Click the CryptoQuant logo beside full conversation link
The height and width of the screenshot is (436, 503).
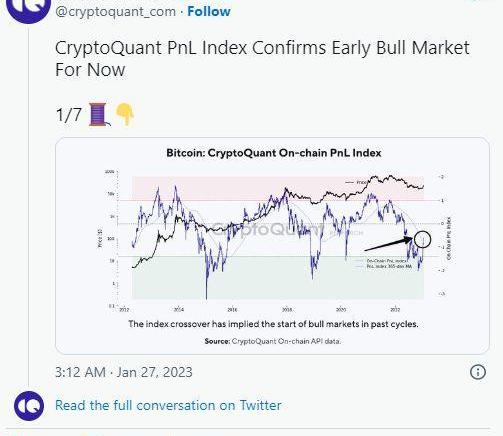(x=29, y=406)
